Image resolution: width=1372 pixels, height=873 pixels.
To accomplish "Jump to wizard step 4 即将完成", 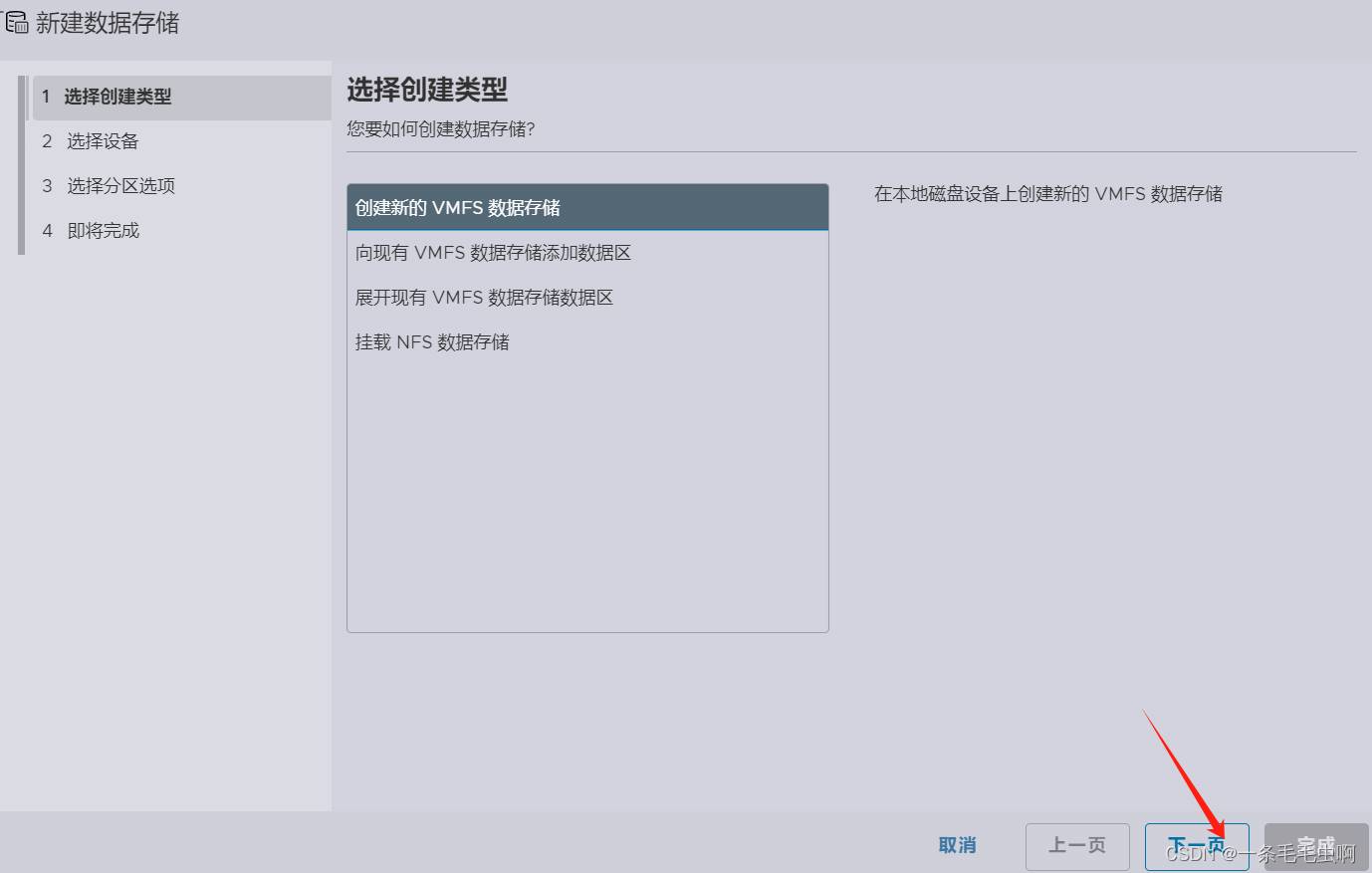I will click(x=103, y=231).
